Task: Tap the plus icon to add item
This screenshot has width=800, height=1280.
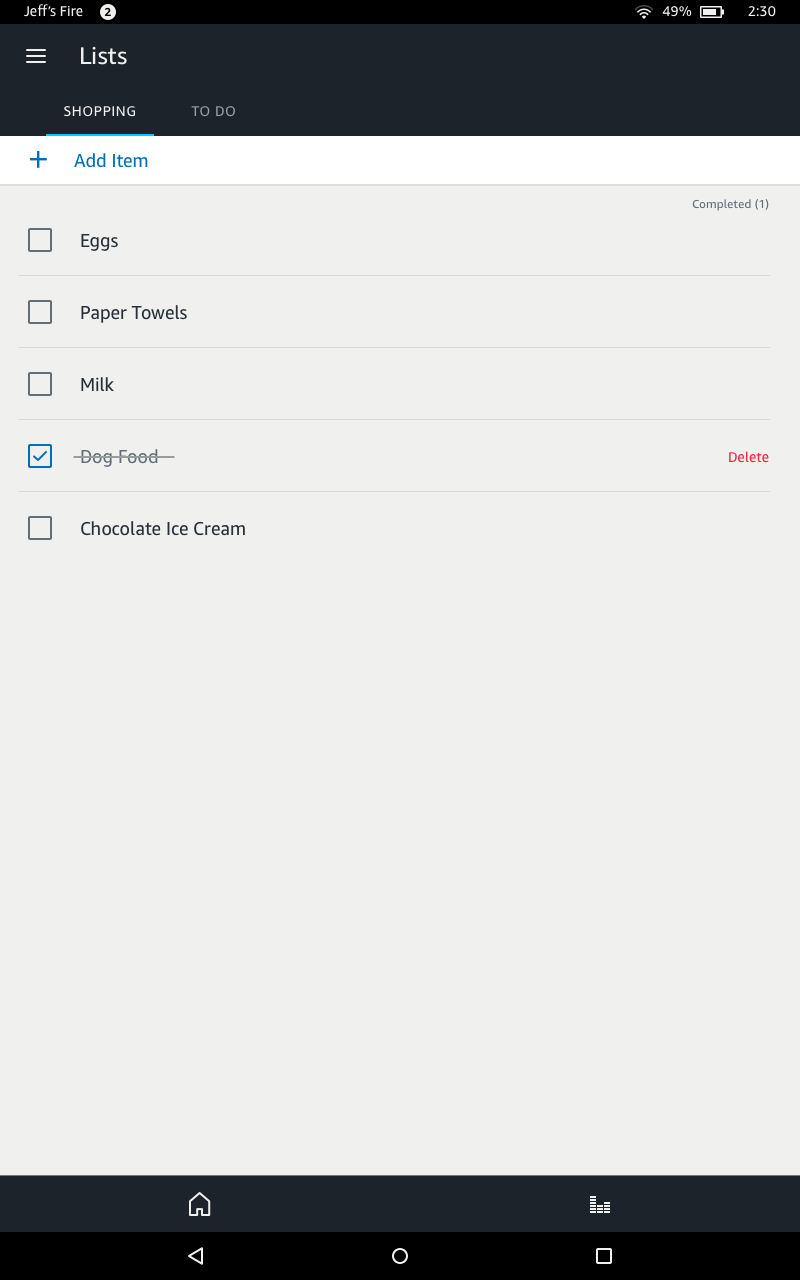Action: coord(39,159)
